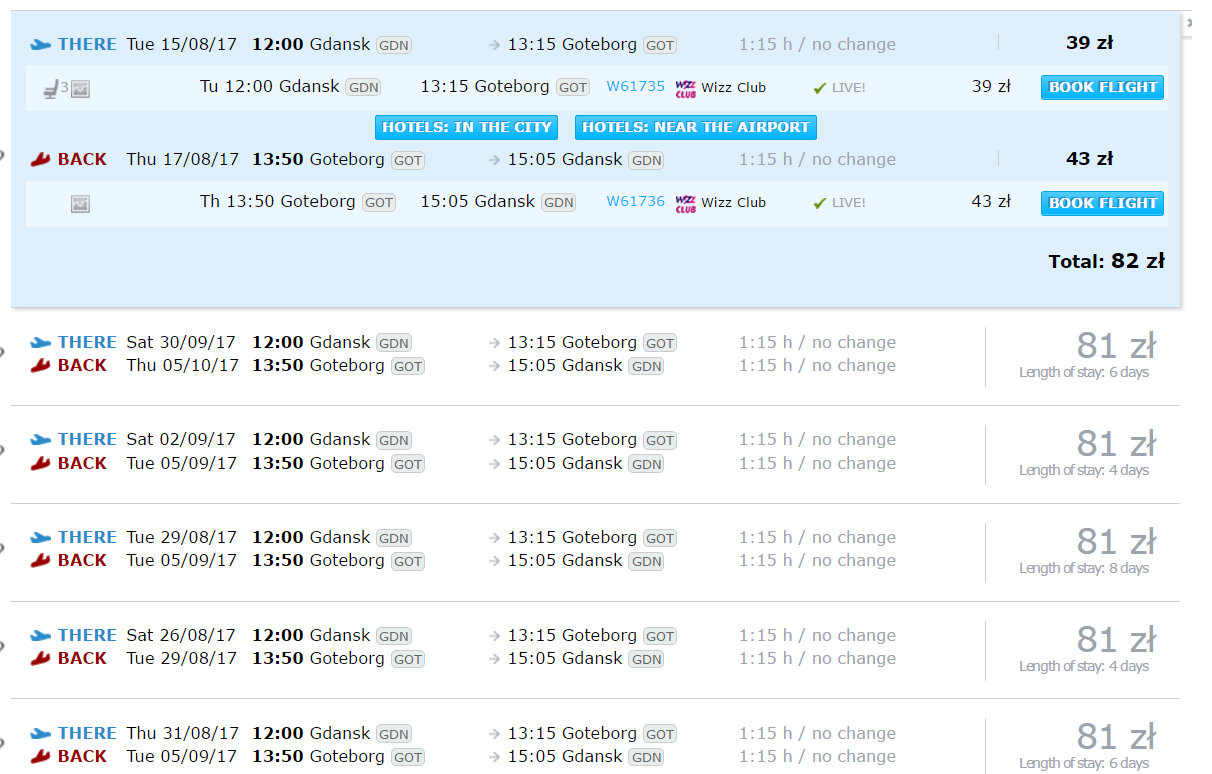Click the Wizz Club logo next to W61736
The width and height of the screenshot is (1212, 774).
click(686, 203)
